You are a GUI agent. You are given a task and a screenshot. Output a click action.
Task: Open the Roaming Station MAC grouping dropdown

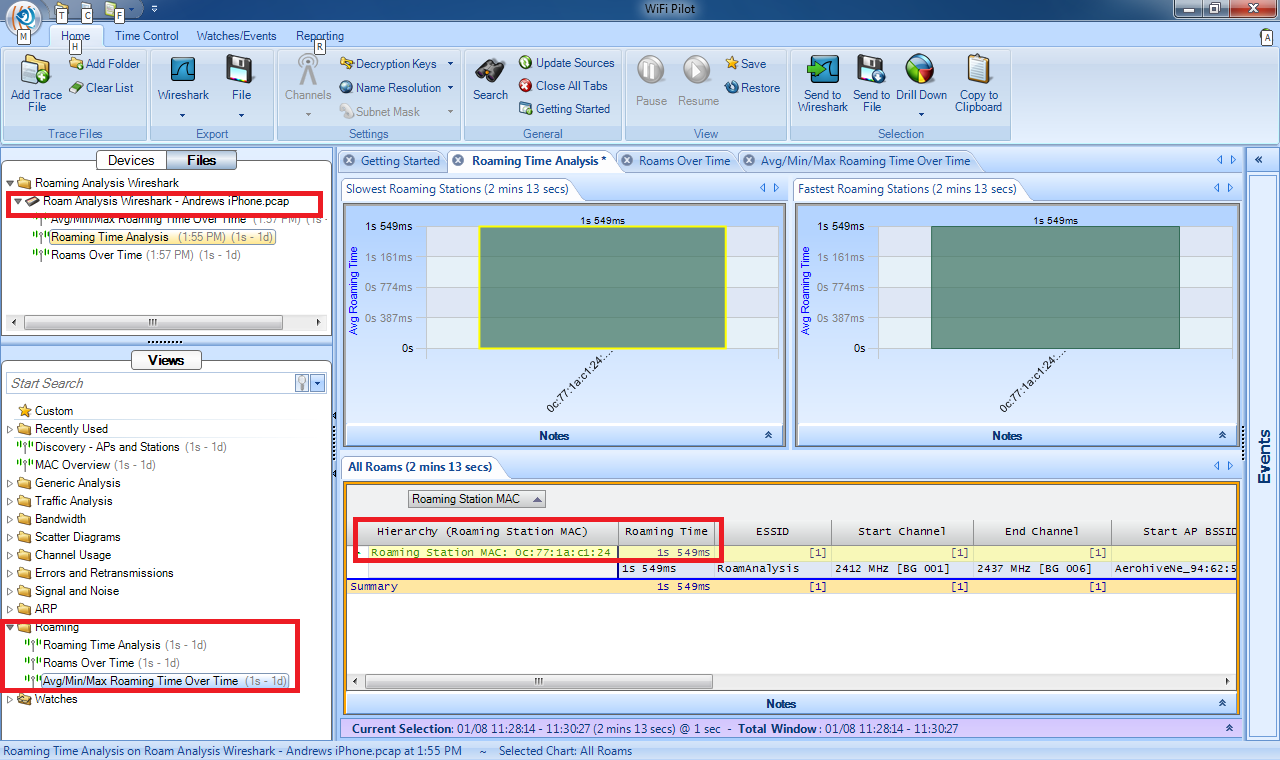[x=476, y=498]
